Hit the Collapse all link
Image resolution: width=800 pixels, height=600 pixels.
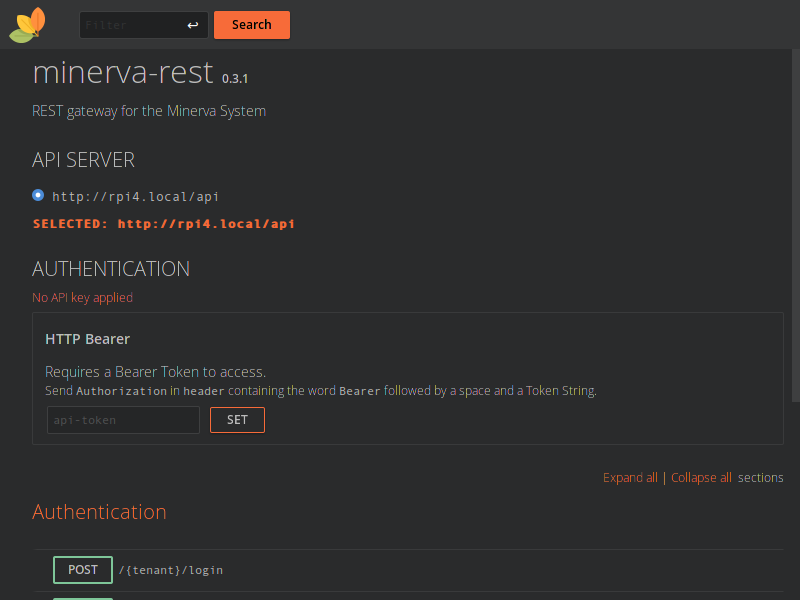point(701,478)
